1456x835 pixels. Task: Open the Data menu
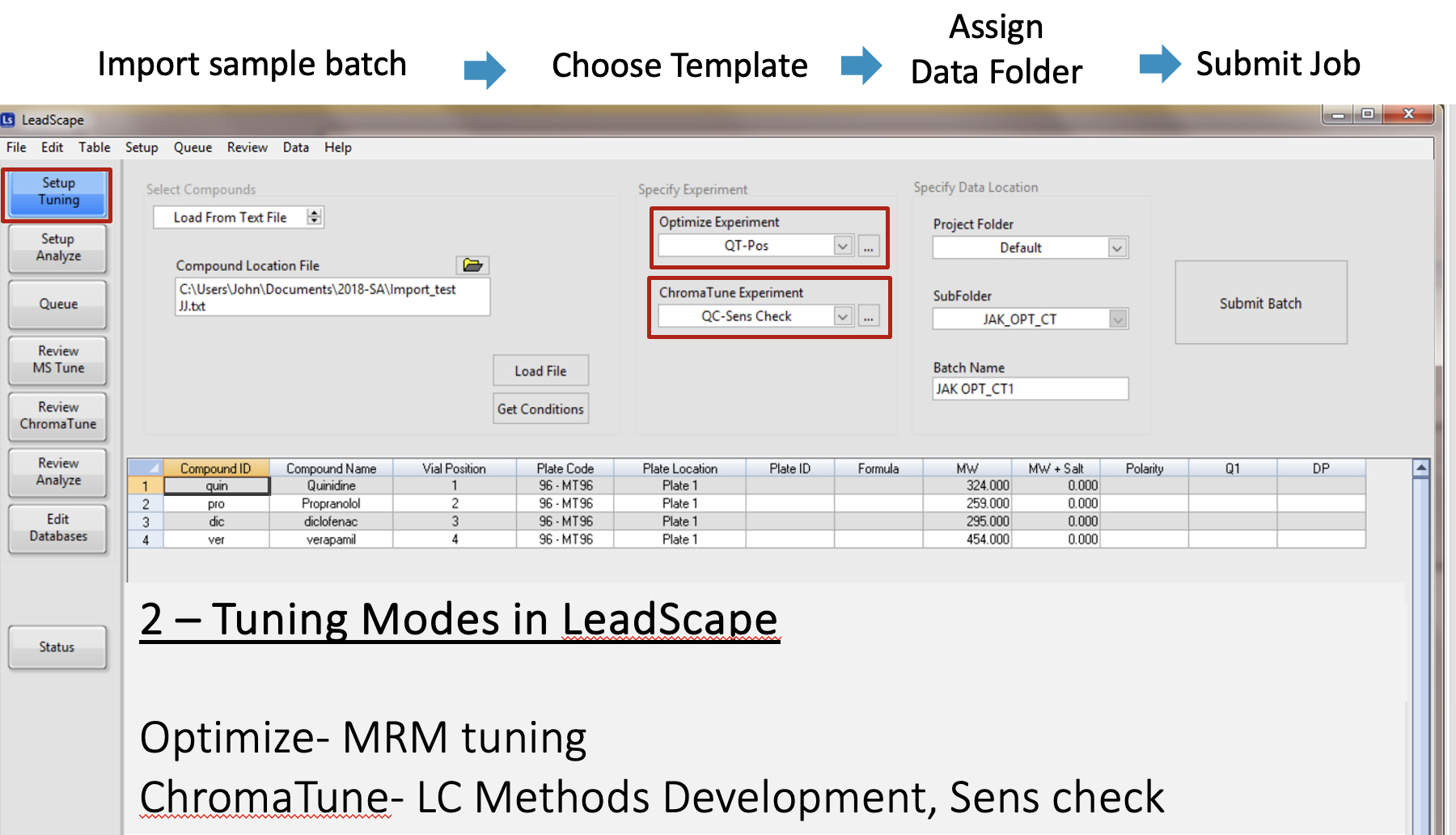[296, 147]
